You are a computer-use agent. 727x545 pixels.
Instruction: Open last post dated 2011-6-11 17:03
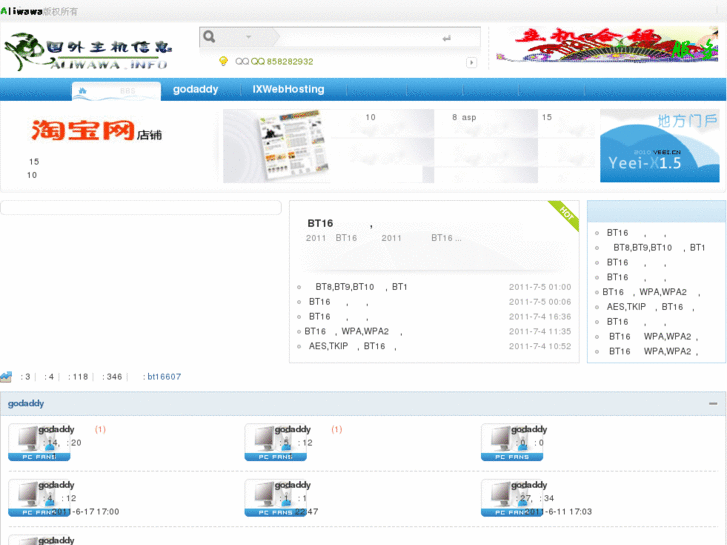click(x=559, y=512)
